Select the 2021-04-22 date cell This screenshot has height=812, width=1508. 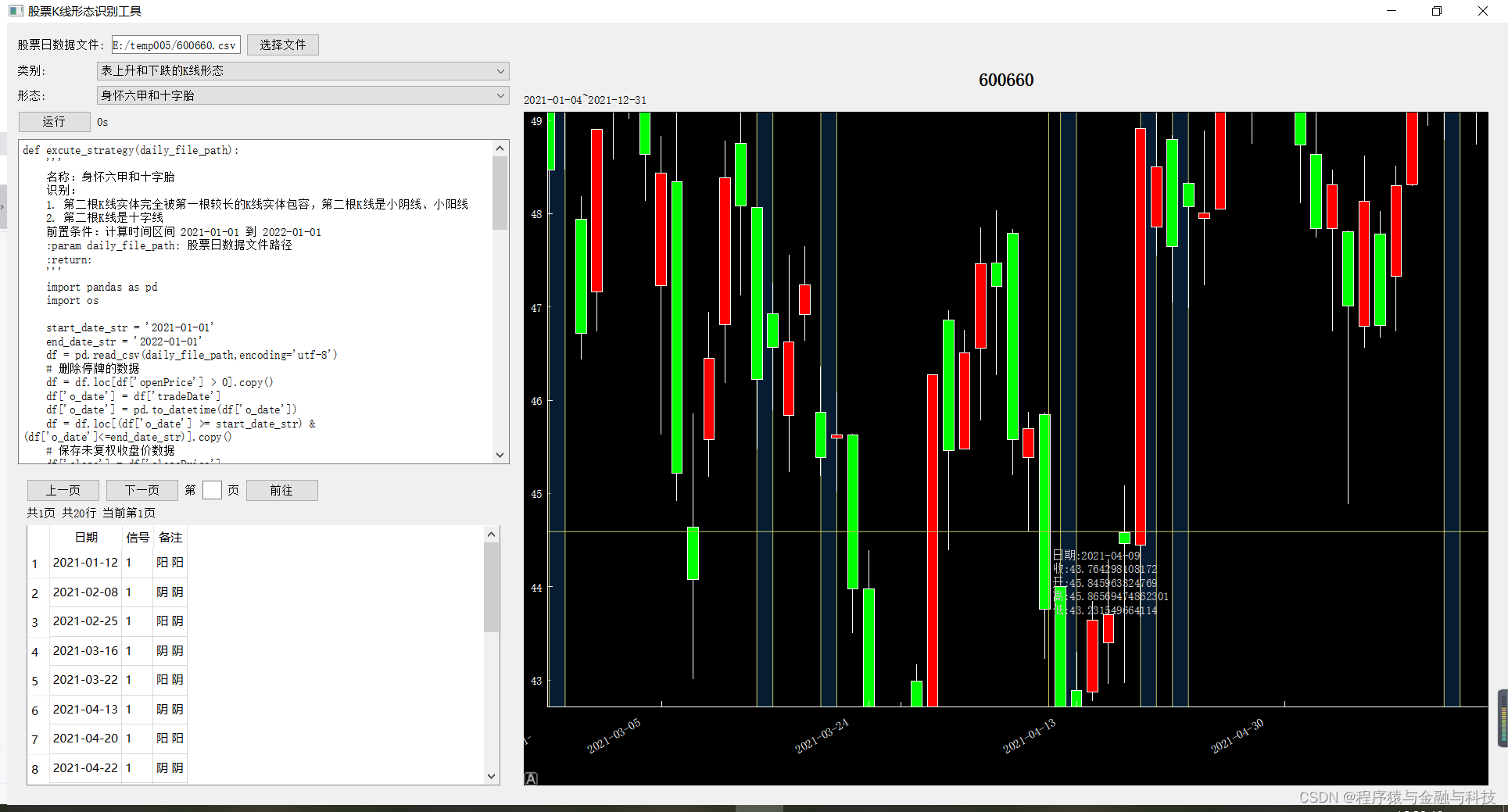[85, 768]
